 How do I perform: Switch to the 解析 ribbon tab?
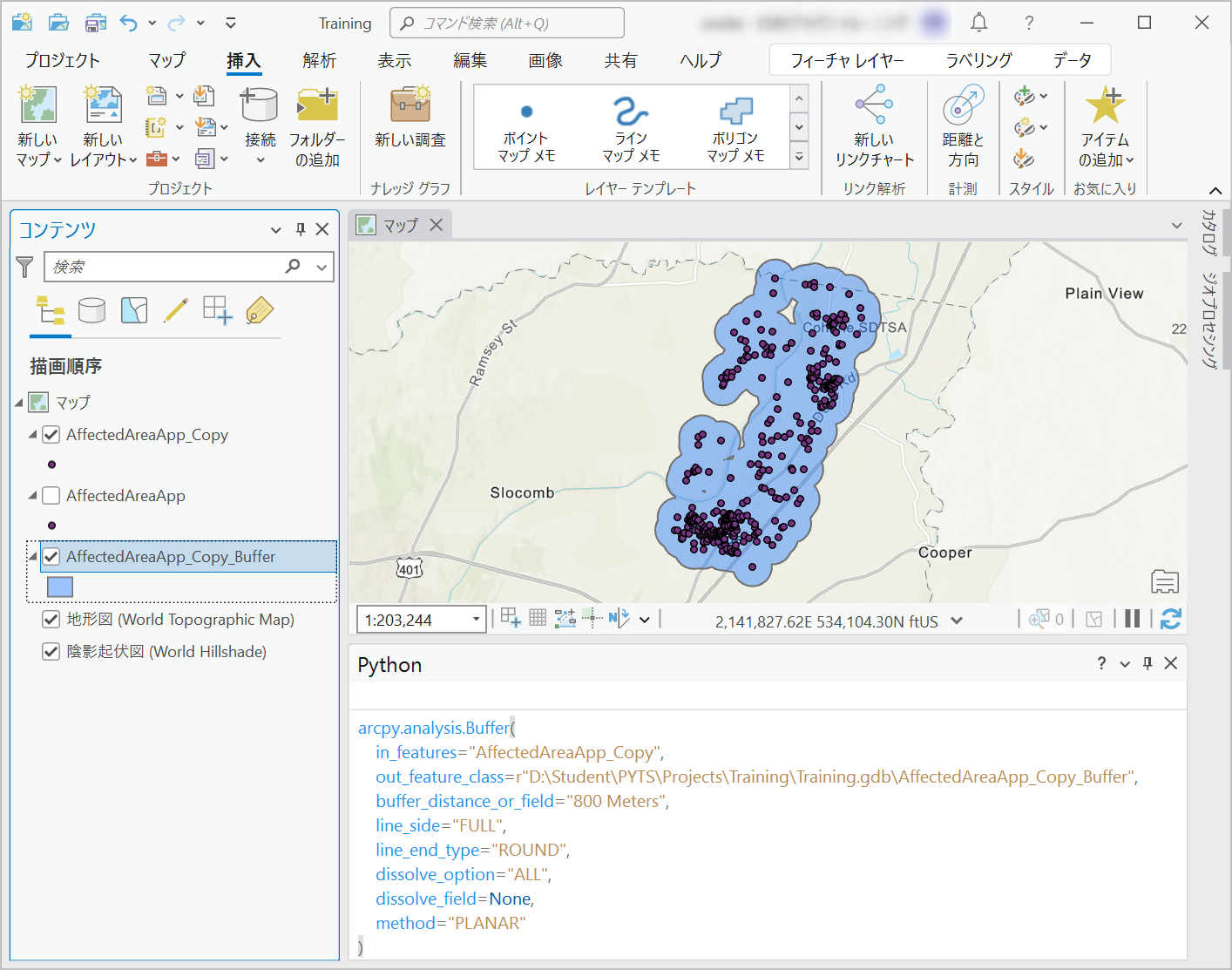[318, 60]
